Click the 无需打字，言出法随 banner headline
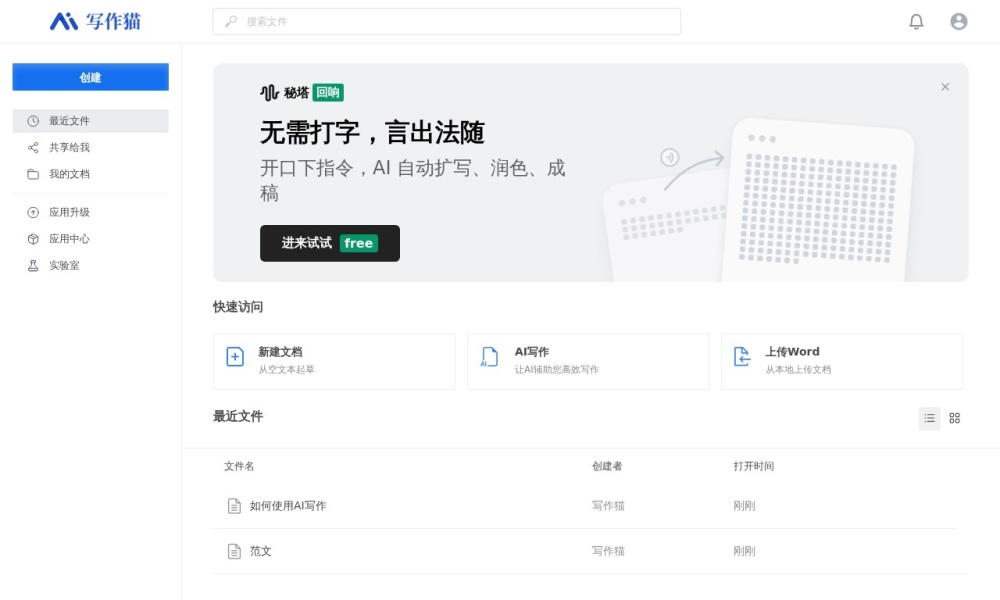 click(372, 133)
